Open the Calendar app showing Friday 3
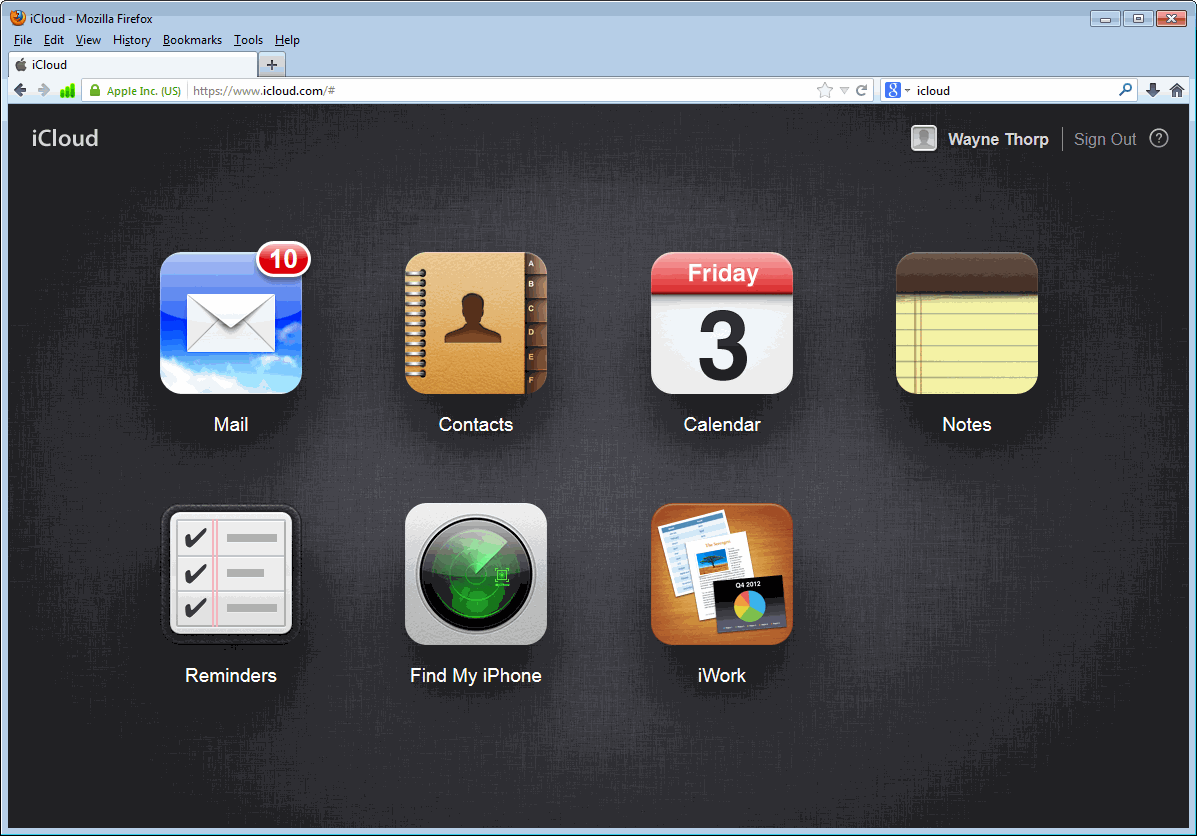Viewport: 1197px width, 836px height. click(721, 323)
